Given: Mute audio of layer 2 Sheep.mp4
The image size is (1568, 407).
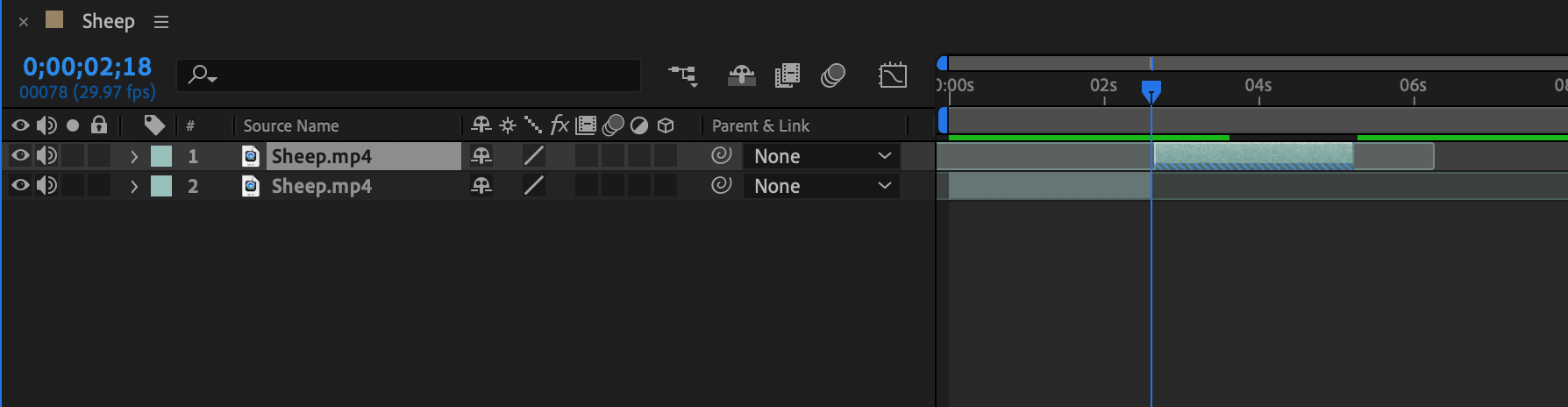Looking at the screenshot, I should coord(46,186).
